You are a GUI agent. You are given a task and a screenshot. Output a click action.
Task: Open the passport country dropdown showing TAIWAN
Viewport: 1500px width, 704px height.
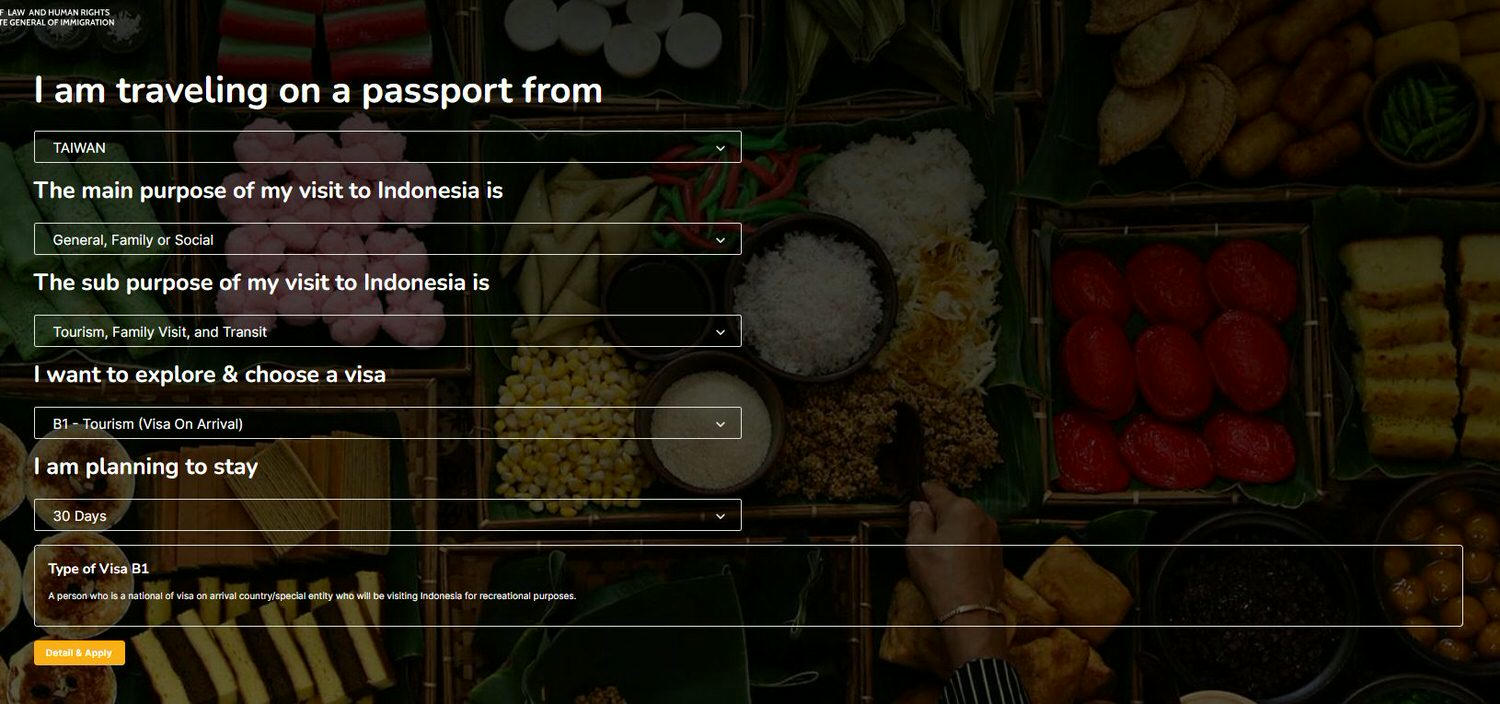388,147
